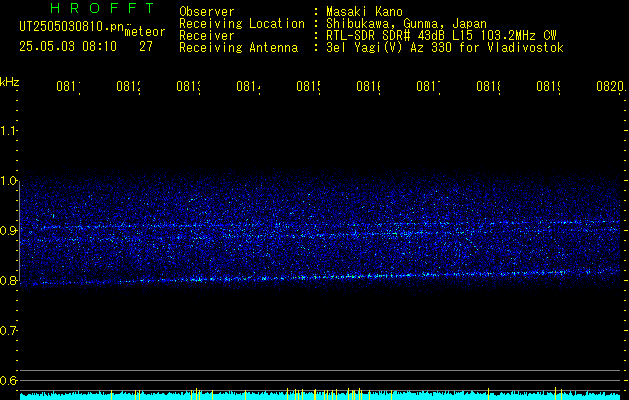Click the HROFFT title text

pyautogui.click(x=102, y=8)
